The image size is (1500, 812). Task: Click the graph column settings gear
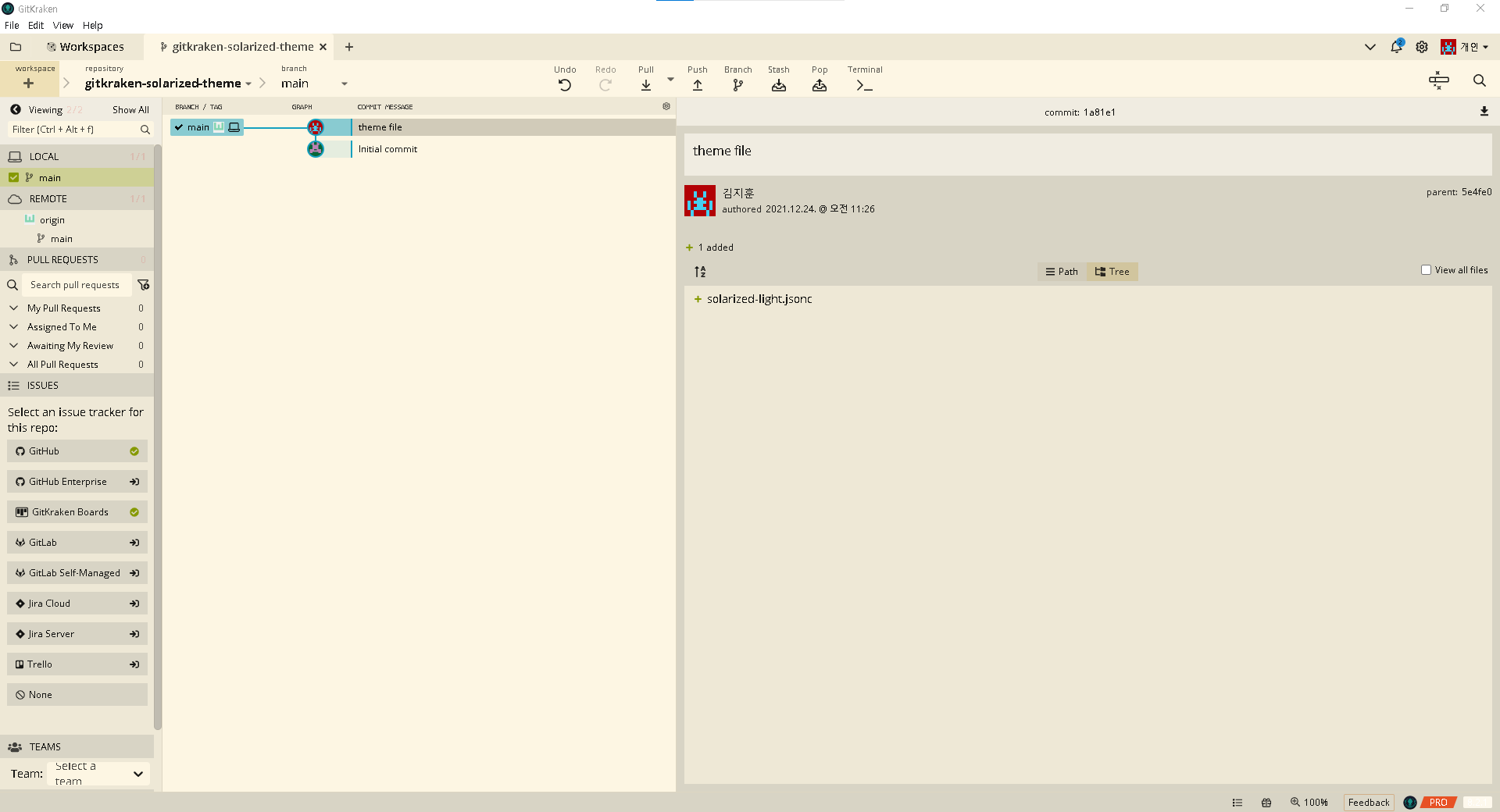(666, 106)
